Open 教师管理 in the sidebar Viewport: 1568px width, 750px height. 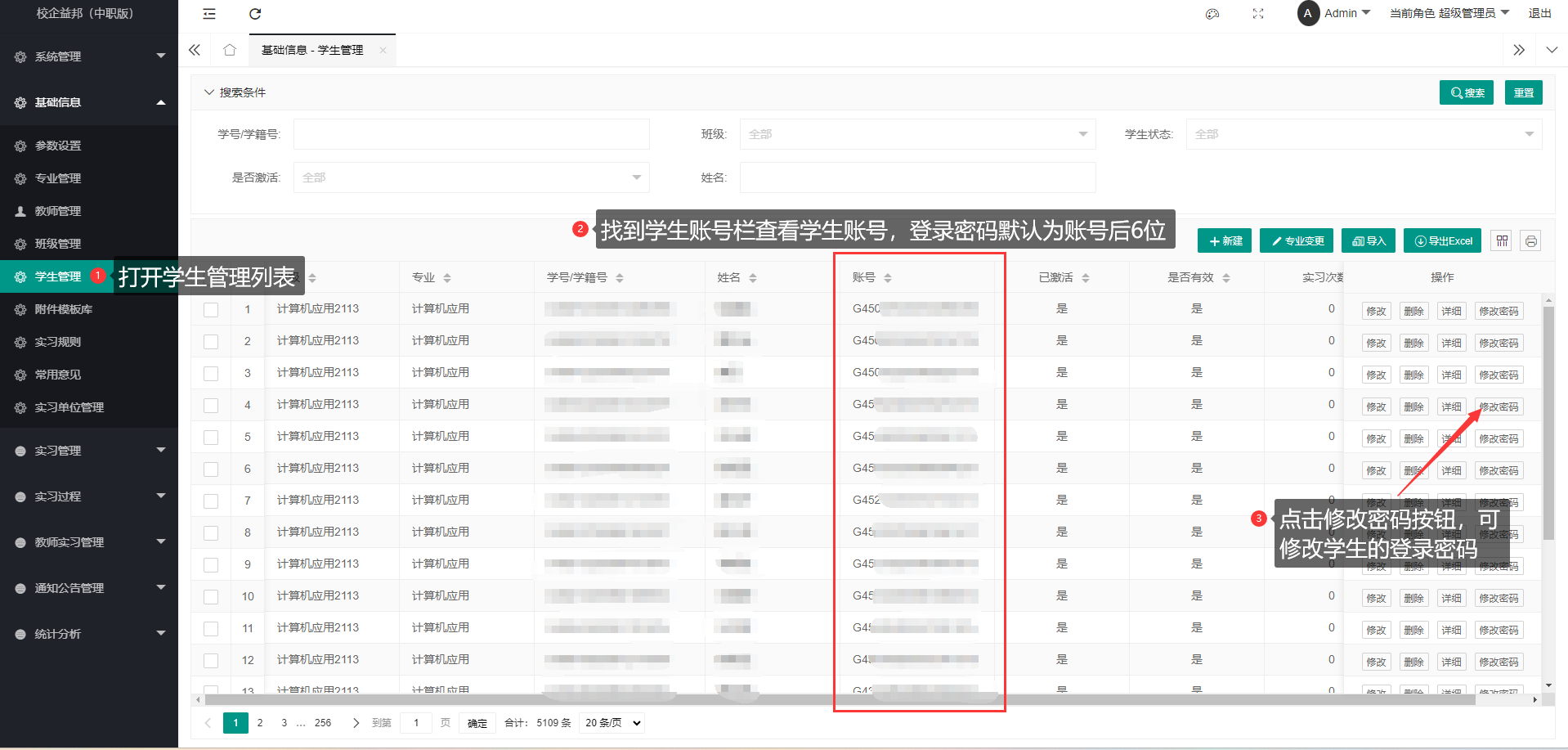(x=58, y=211)
